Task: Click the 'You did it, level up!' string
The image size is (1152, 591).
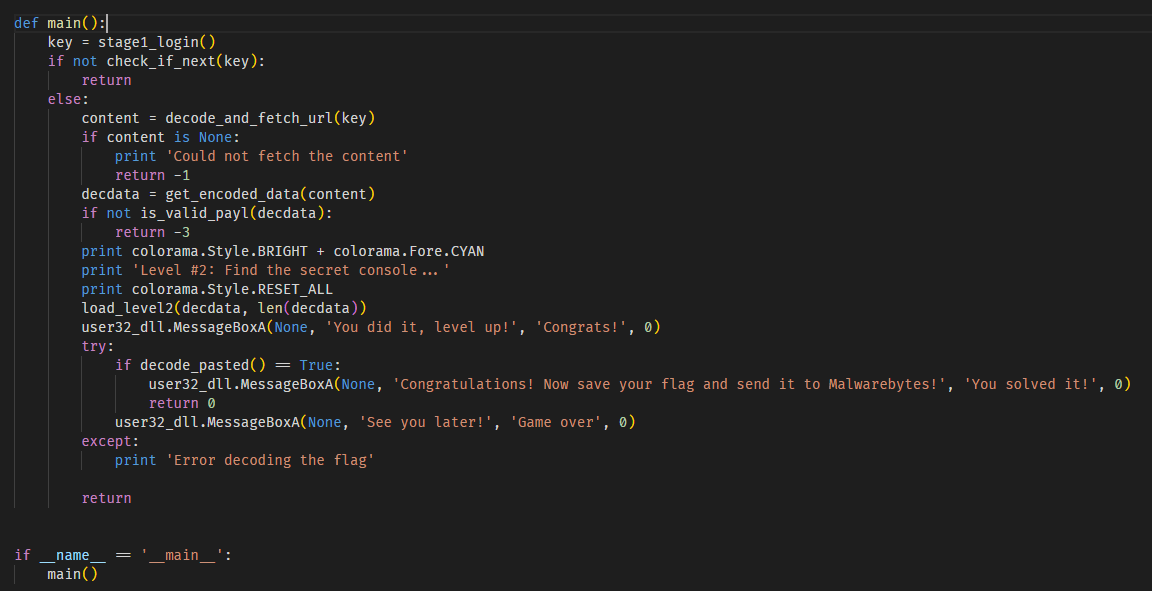Action: 421,327
